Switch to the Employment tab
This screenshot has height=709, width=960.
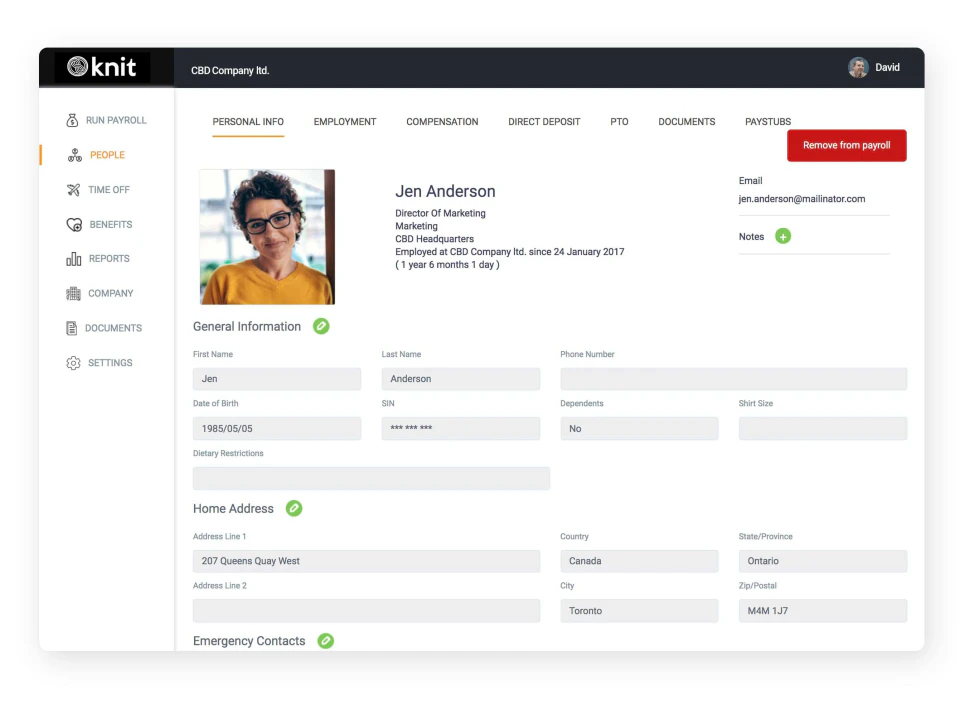[344, 121]
